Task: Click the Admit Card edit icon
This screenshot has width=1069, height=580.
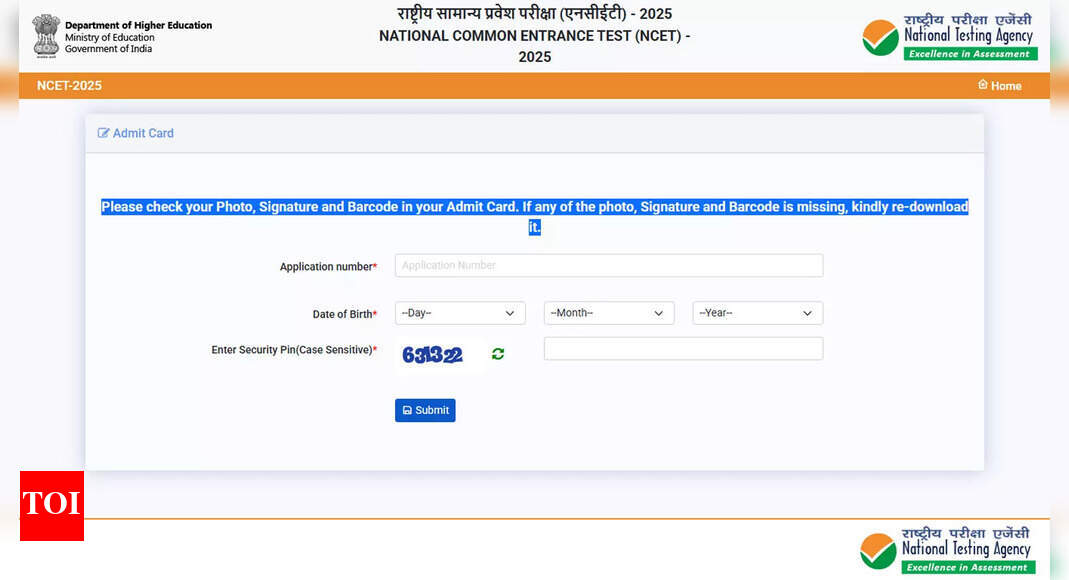Action: 103,133
